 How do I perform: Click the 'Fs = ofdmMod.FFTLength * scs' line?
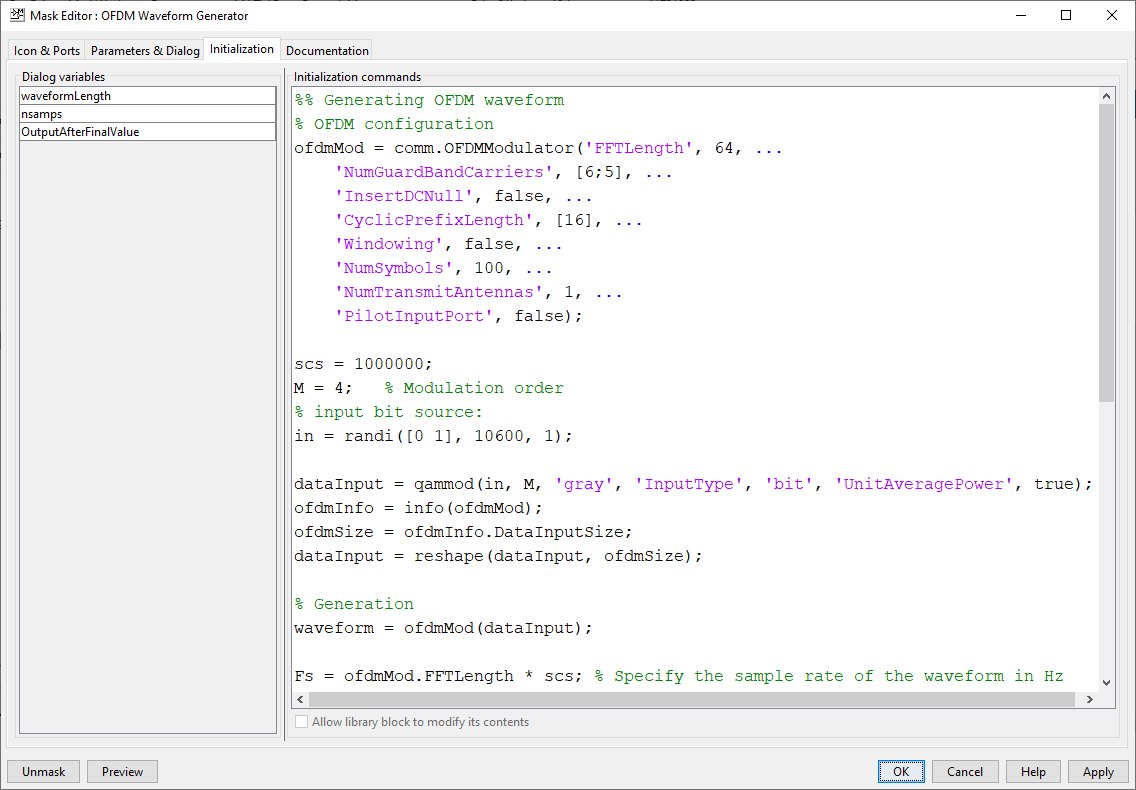[679, 675]
